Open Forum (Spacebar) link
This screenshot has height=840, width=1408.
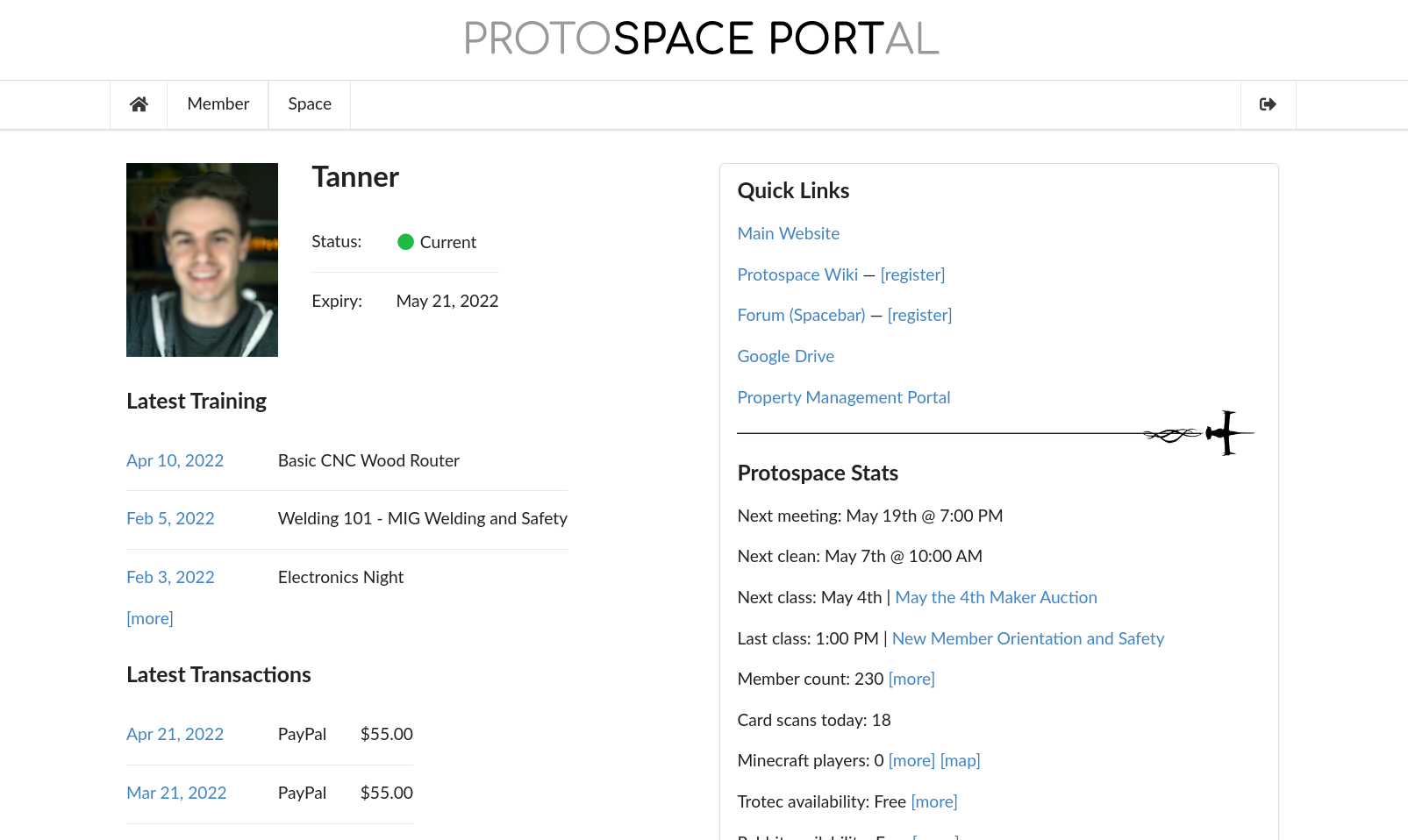[801, 315]
